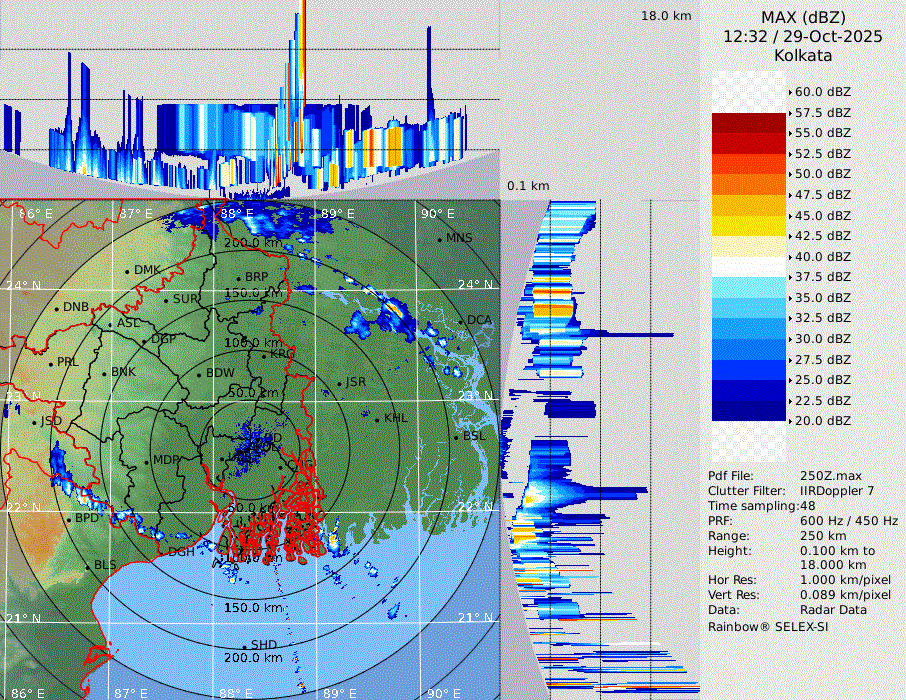Viewport: 906px width, 700px height.
Task: Click the BLS station marker
Action: (x=87, y=566)
